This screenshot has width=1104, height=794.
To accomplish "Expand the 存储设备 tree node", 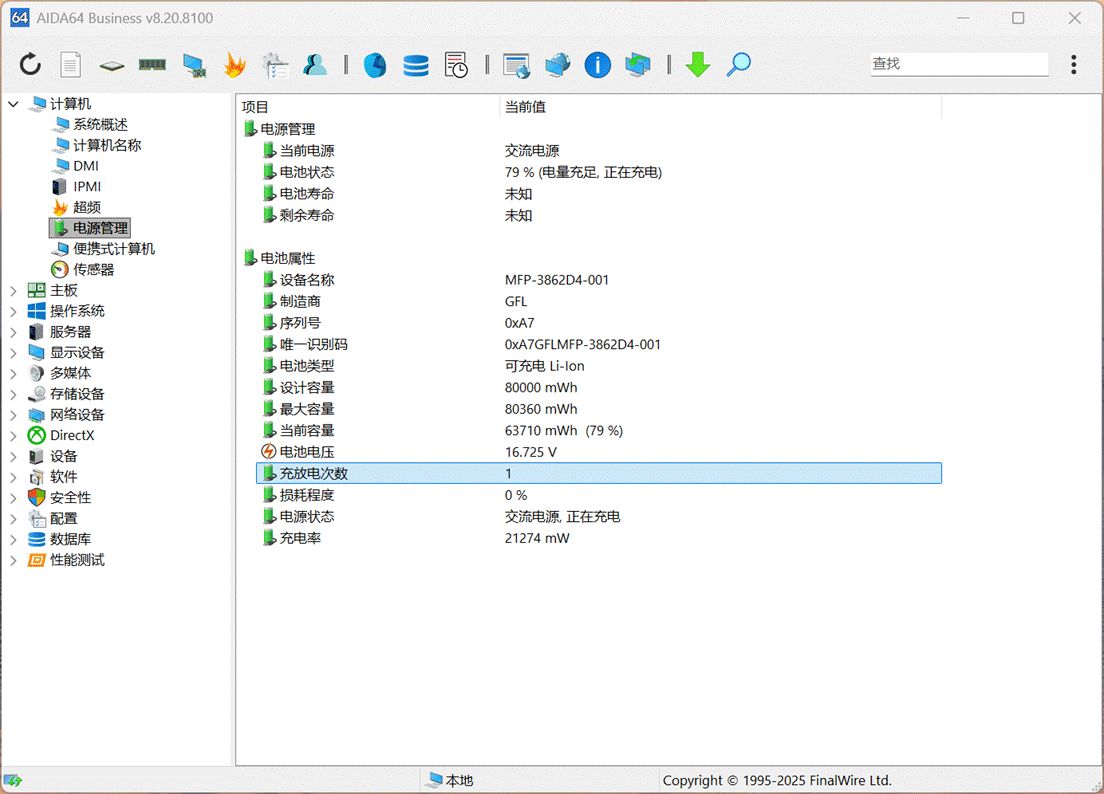I will (13, 394).
